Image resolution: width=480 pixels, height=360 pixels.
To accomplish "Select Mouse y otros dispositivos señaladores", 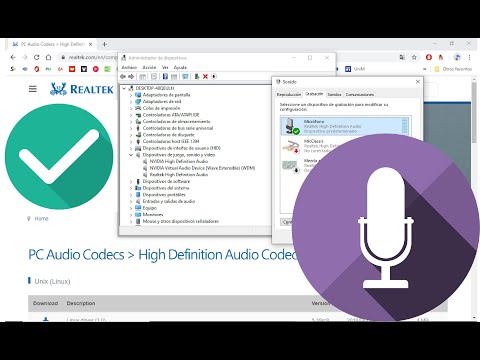I will tap(181, 221).
